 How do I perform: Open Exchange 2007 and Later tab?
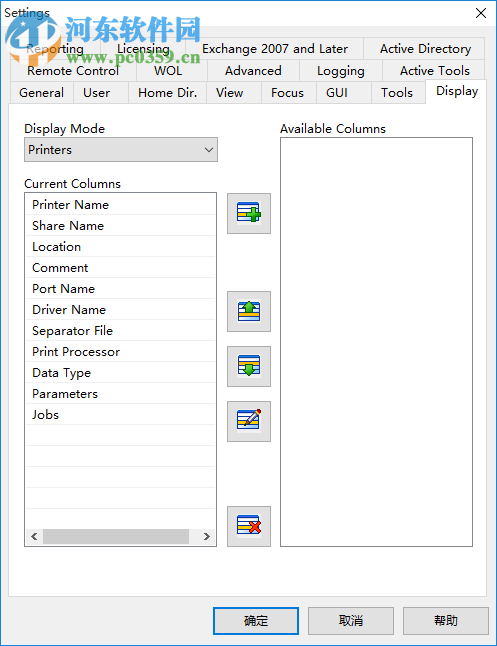pyautogui.click(x=274, y=49)
